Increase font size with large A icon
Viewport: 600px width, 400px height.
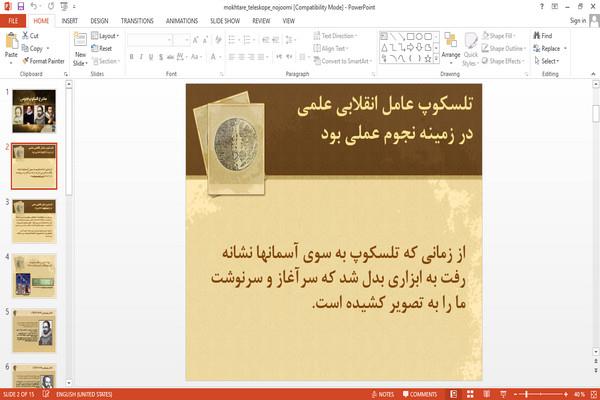click(196, 40)
